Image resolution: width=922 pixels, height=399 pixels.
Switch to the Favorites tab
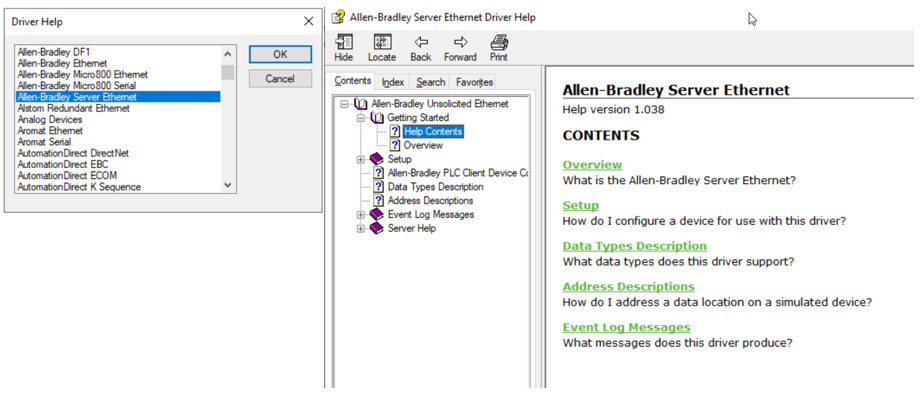click(x=474, y=82)
